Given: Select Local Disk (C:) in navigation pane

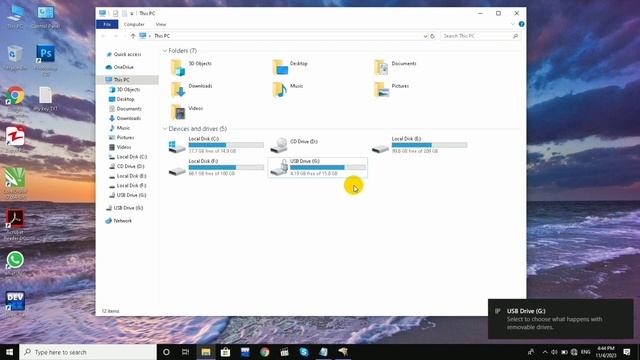Looking at the screenshot, I should [128, 157].
